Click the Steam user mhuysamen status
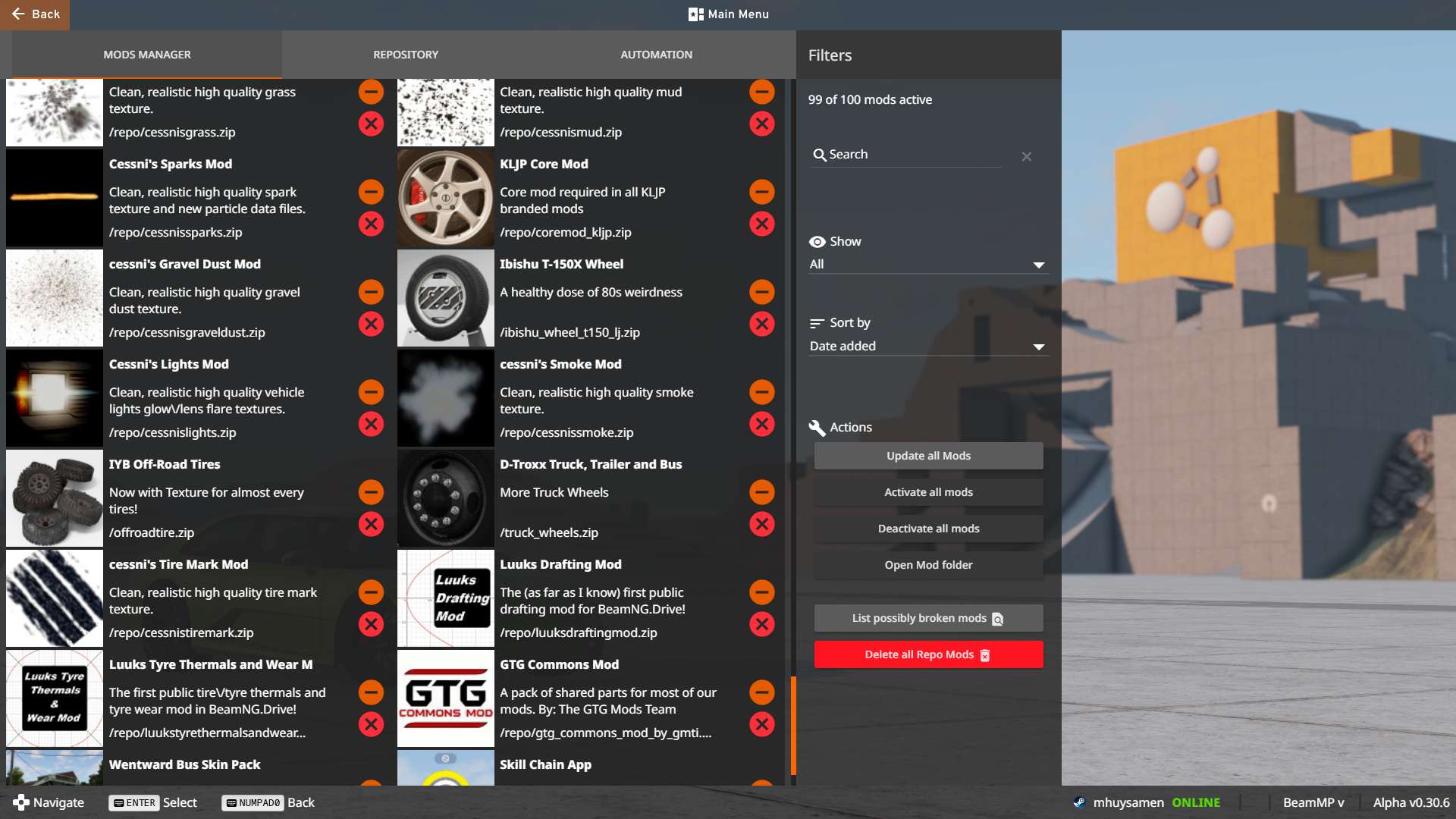 (x=1147, y=802)
